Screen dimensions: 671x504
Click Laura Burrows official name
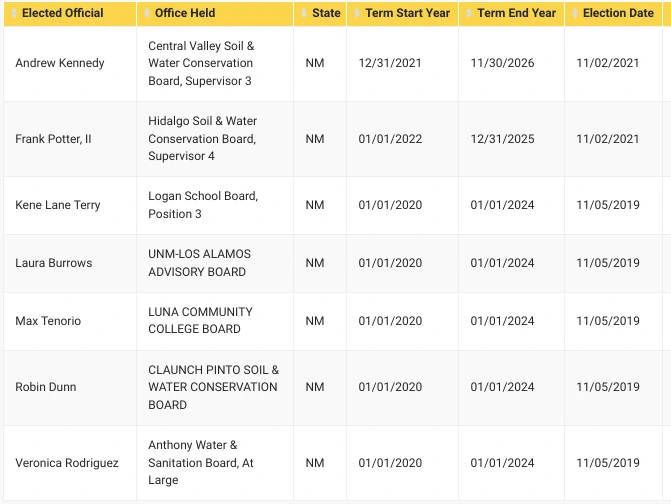(x=54, y=263)
